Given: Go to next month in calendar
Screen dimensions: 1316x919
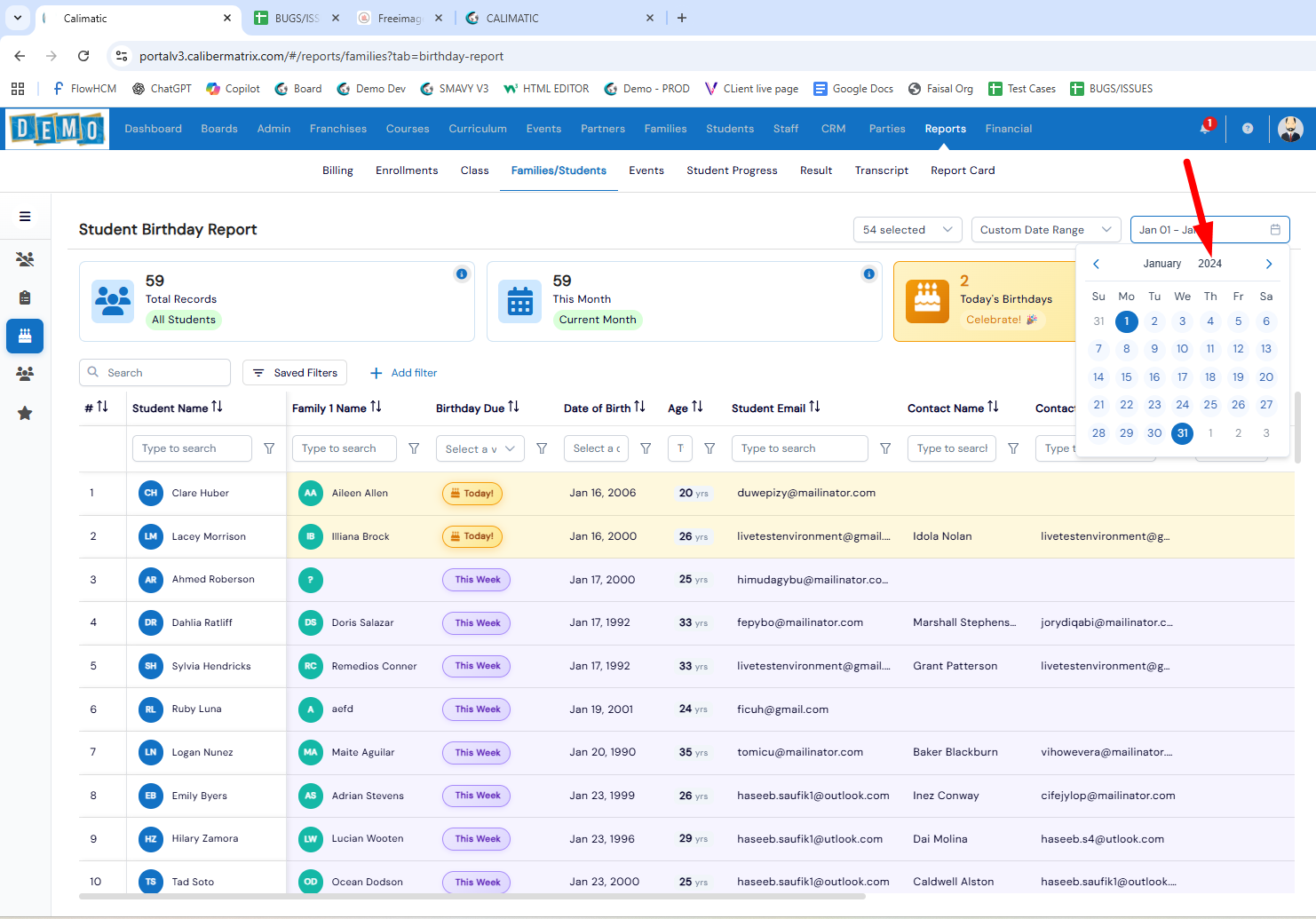Looking at the screenshot, I should pos(1269,264).
